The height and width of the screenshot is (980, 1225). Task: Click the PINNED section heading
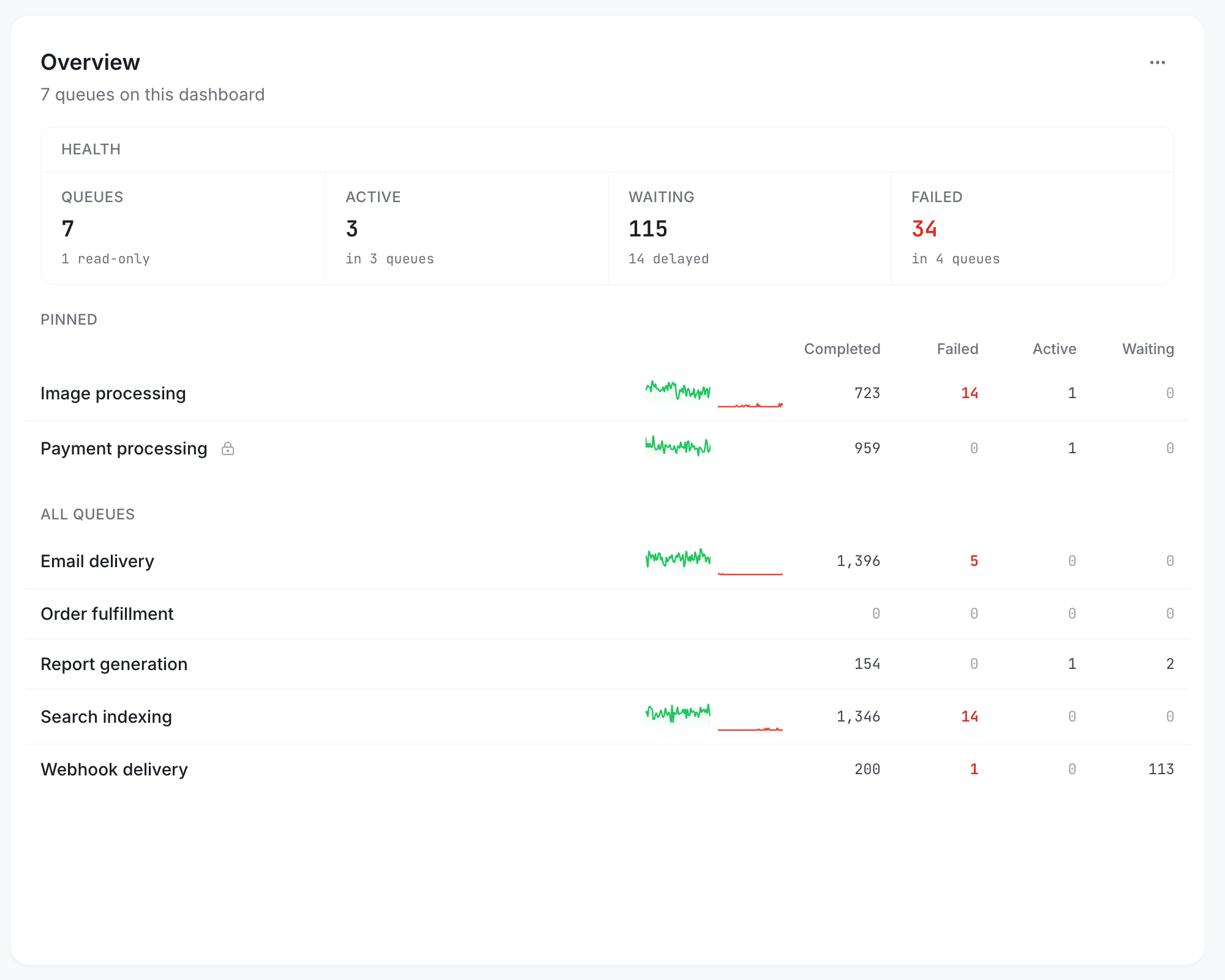69,320
